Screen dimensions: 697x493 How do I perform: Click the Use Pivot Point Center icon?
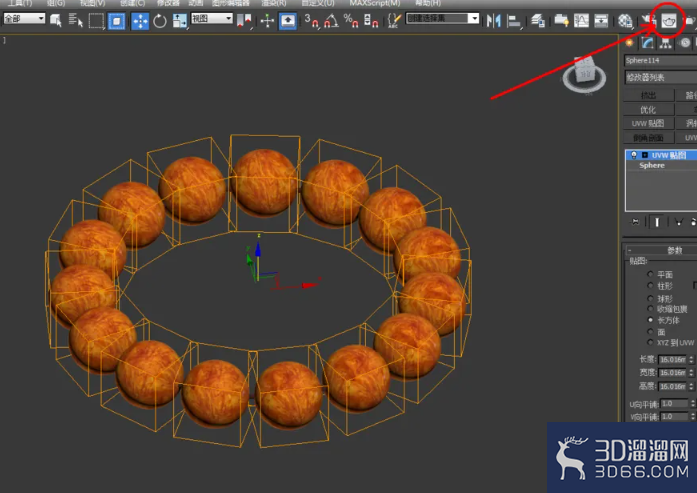[x=244, y=20]
